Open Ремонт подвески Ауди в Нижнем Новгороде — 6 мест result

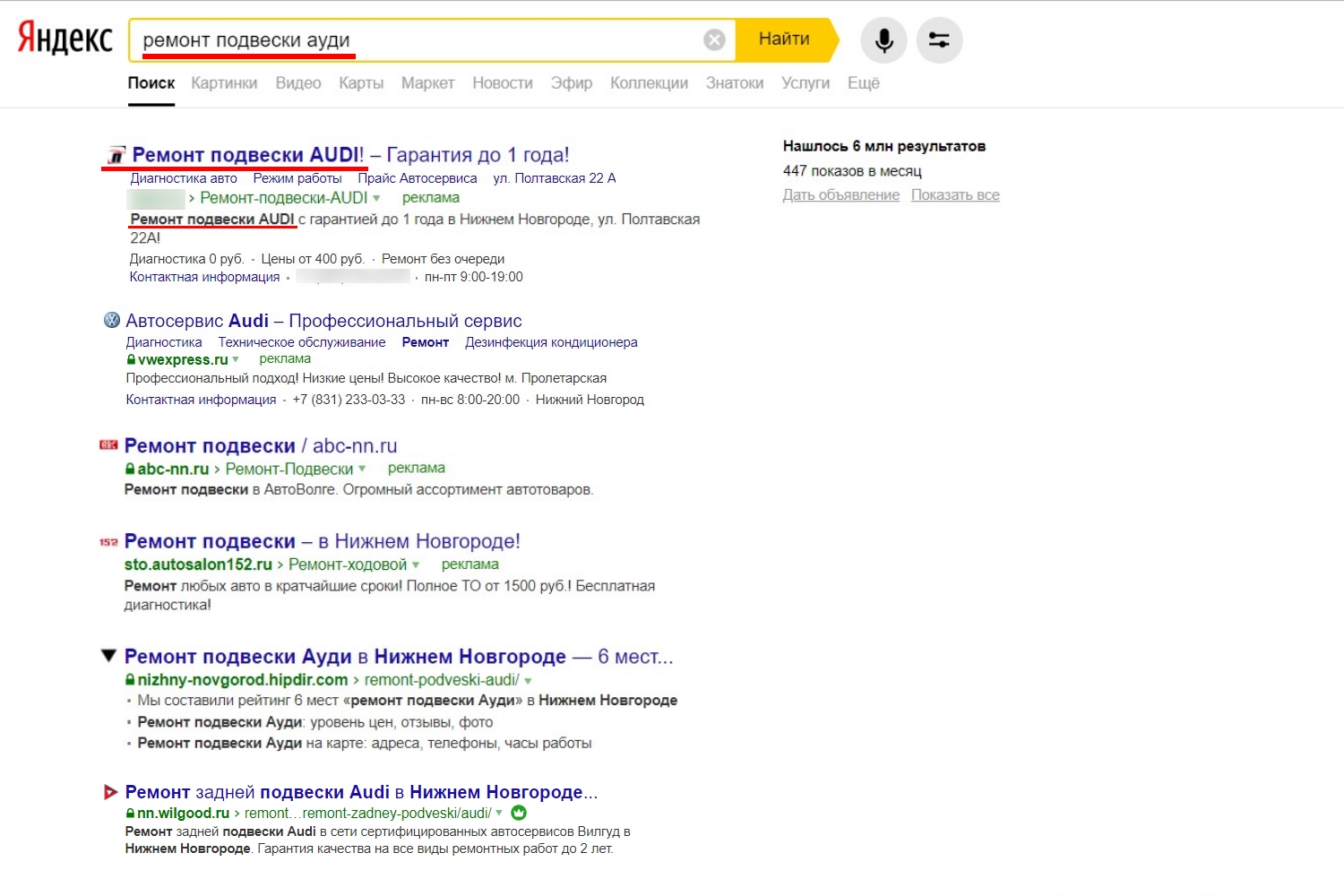point(399,657)
